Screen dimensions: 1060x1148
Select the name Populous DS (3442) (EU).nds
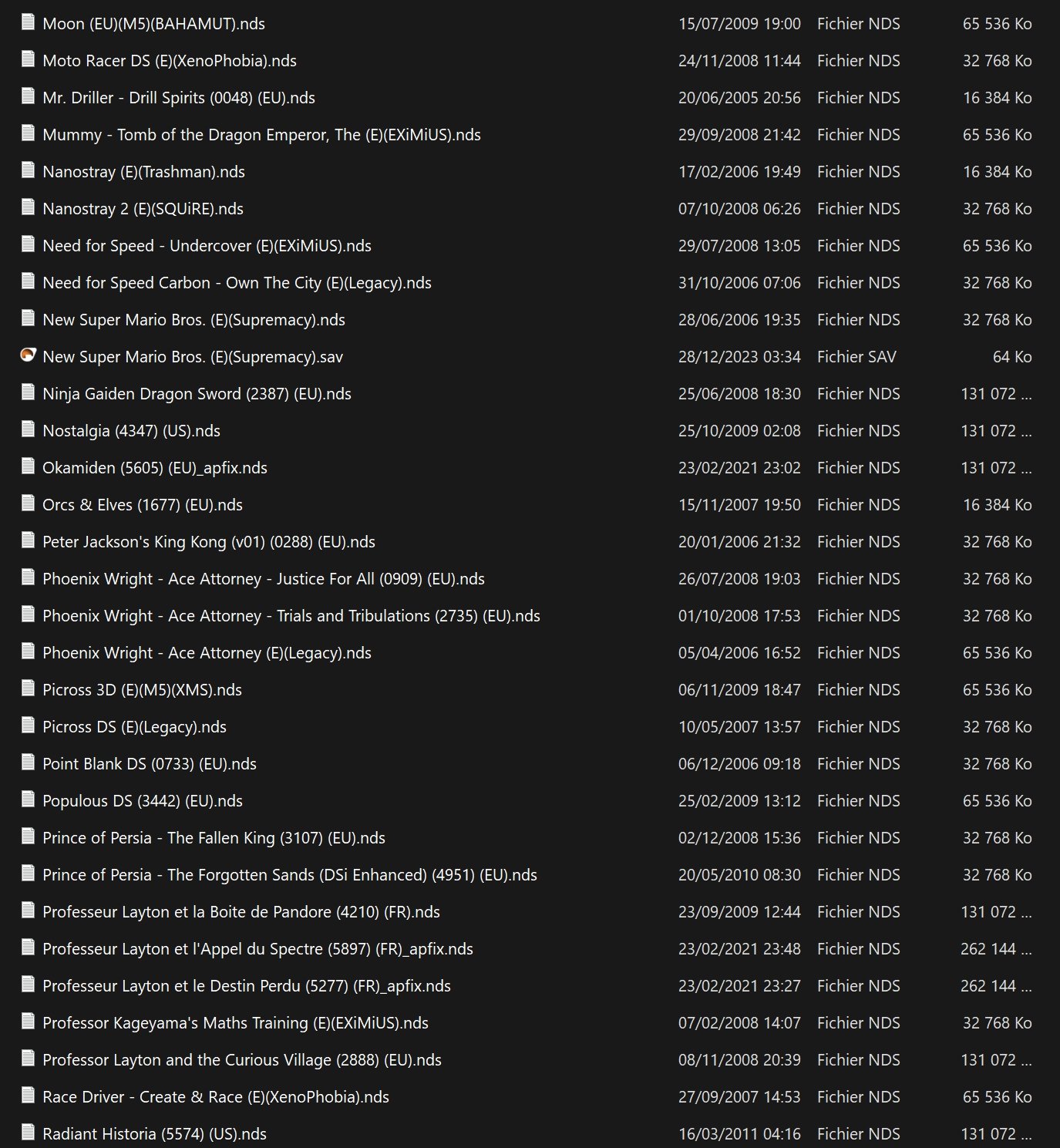(x=143, y=801)
